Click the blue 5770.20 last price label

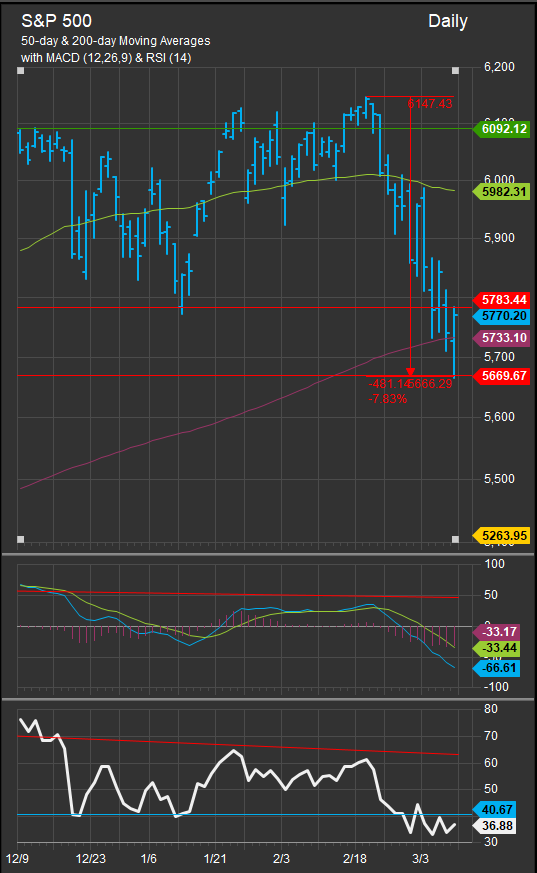pyautogui.click(x=501, y=316)
